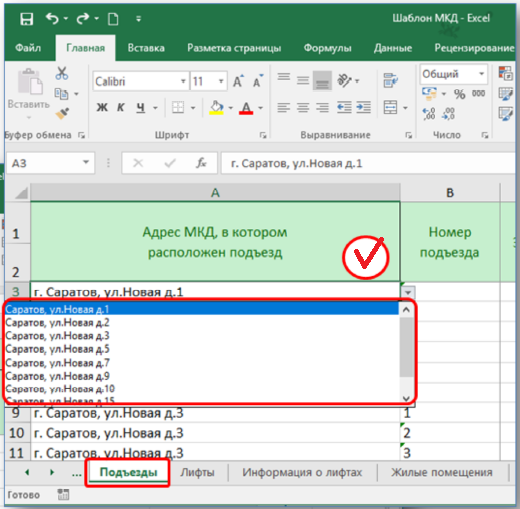The width and height of the screenshot is (520, 509).
Task: Click the Increase font size icon
Action: coord(238,81)
